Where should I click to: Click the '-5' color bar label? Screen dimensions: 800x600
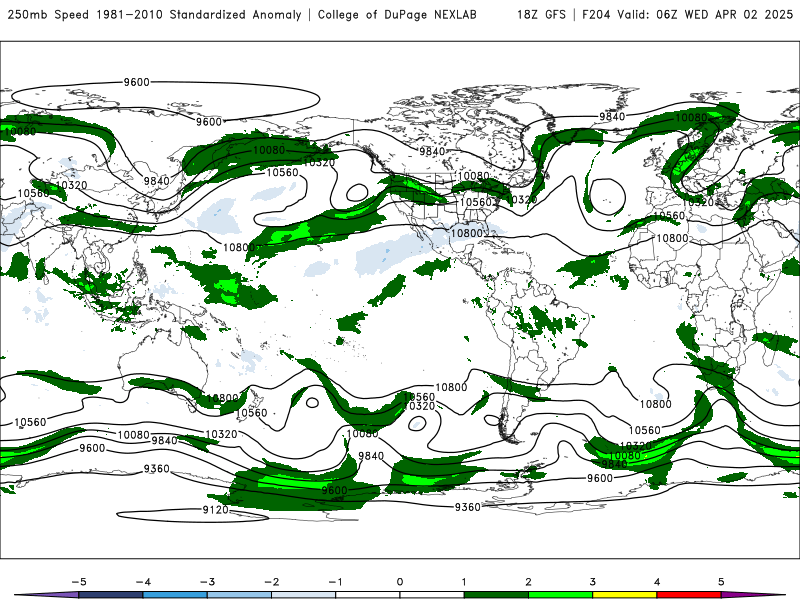pos(79,582)
